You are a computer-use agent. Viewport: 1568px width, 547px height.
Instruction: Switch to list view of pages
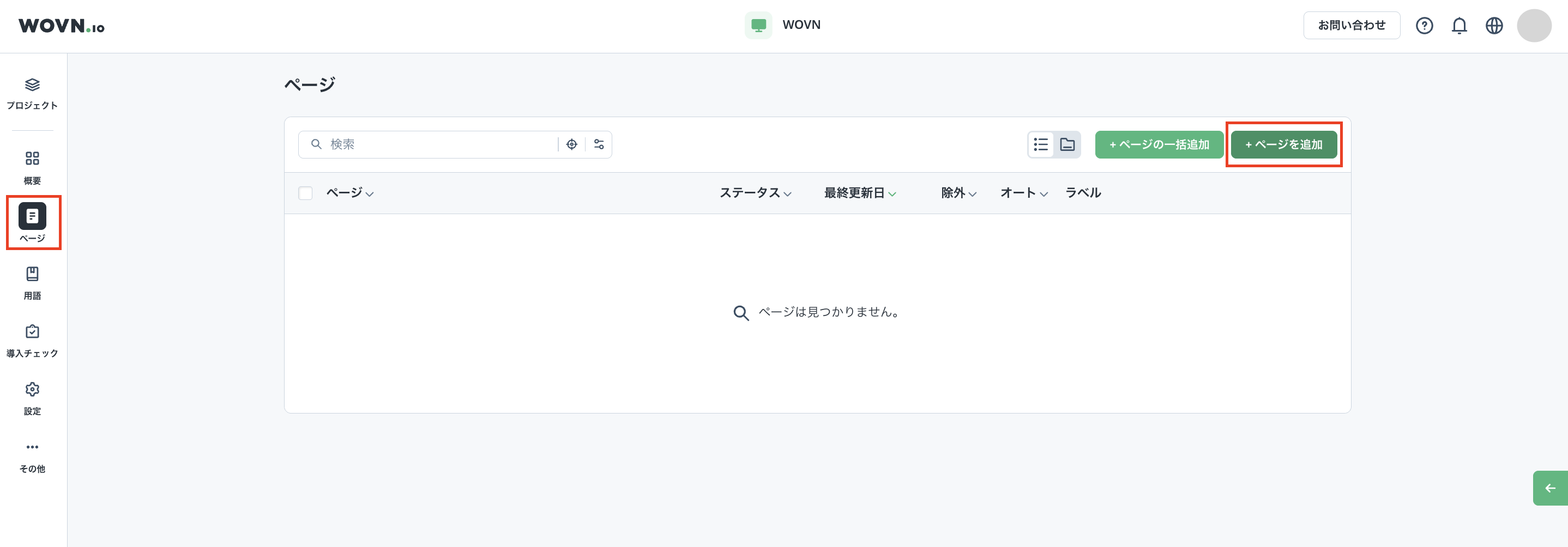[1041, 145]
